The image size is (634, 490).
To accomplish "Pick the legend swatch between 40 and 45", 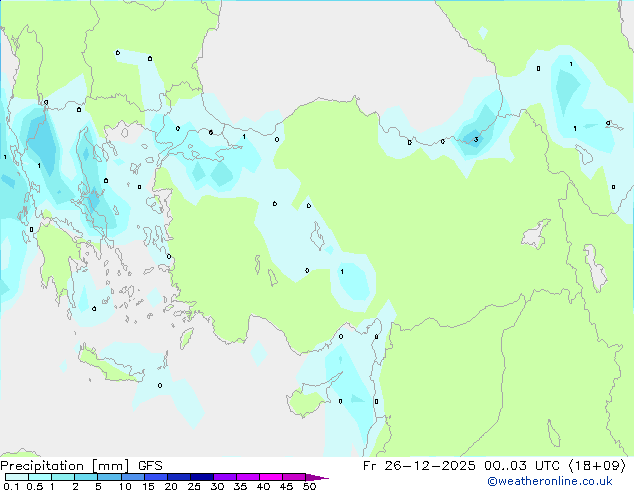I will tap(271, 477).
